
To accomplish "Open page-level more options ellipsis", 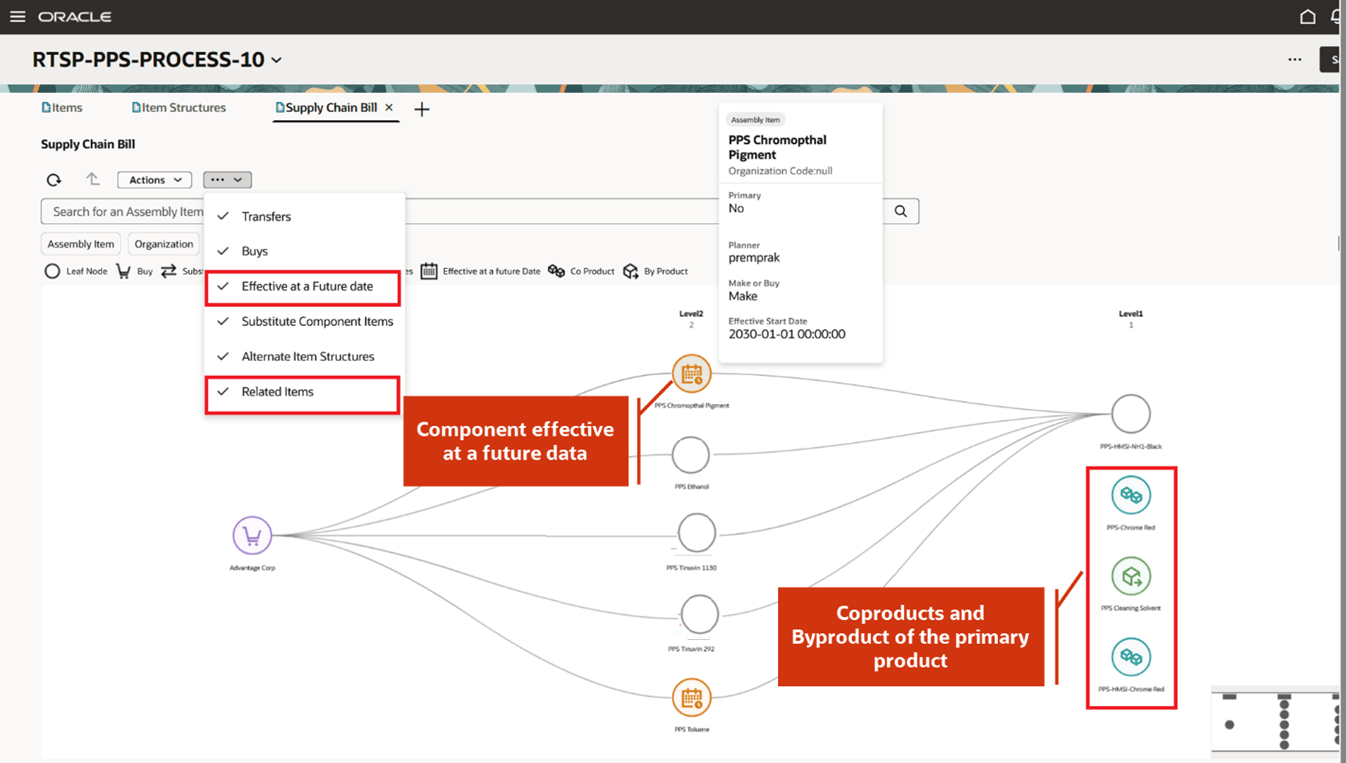I will tap(1295, 59).
